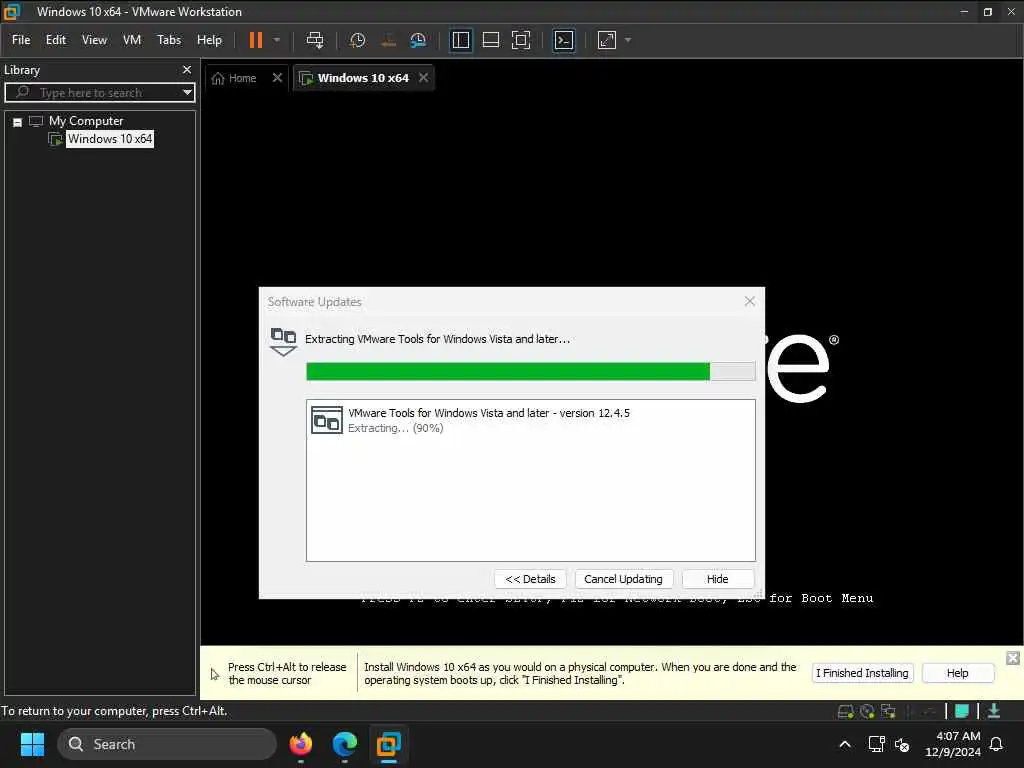Click the network adapter status icon
1024x768 pixels.
tap(888, 711)
